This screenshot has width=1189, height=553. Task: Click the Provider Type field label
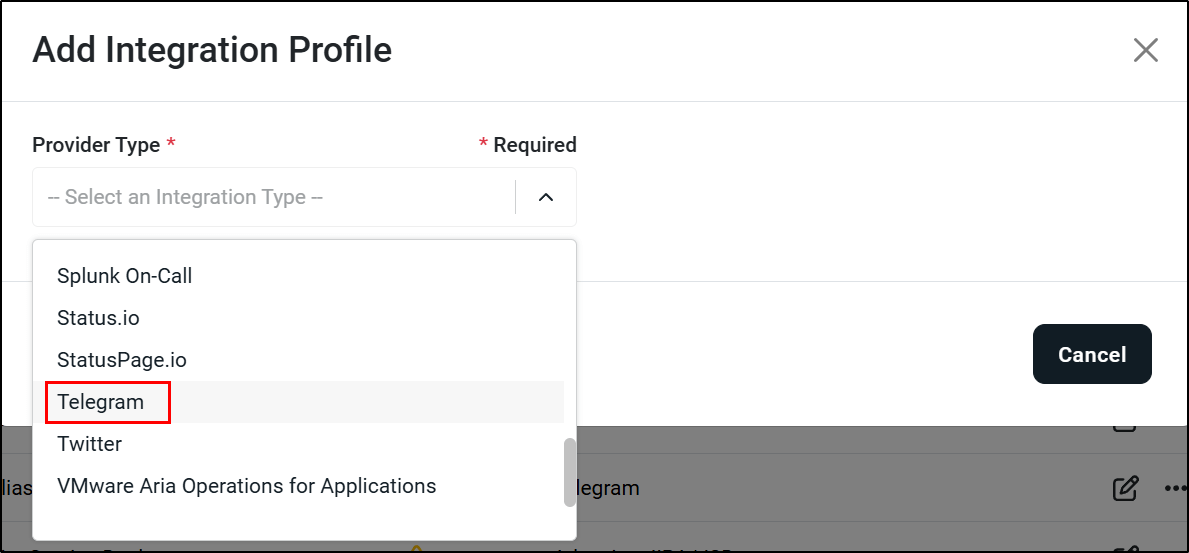(96, 145)
